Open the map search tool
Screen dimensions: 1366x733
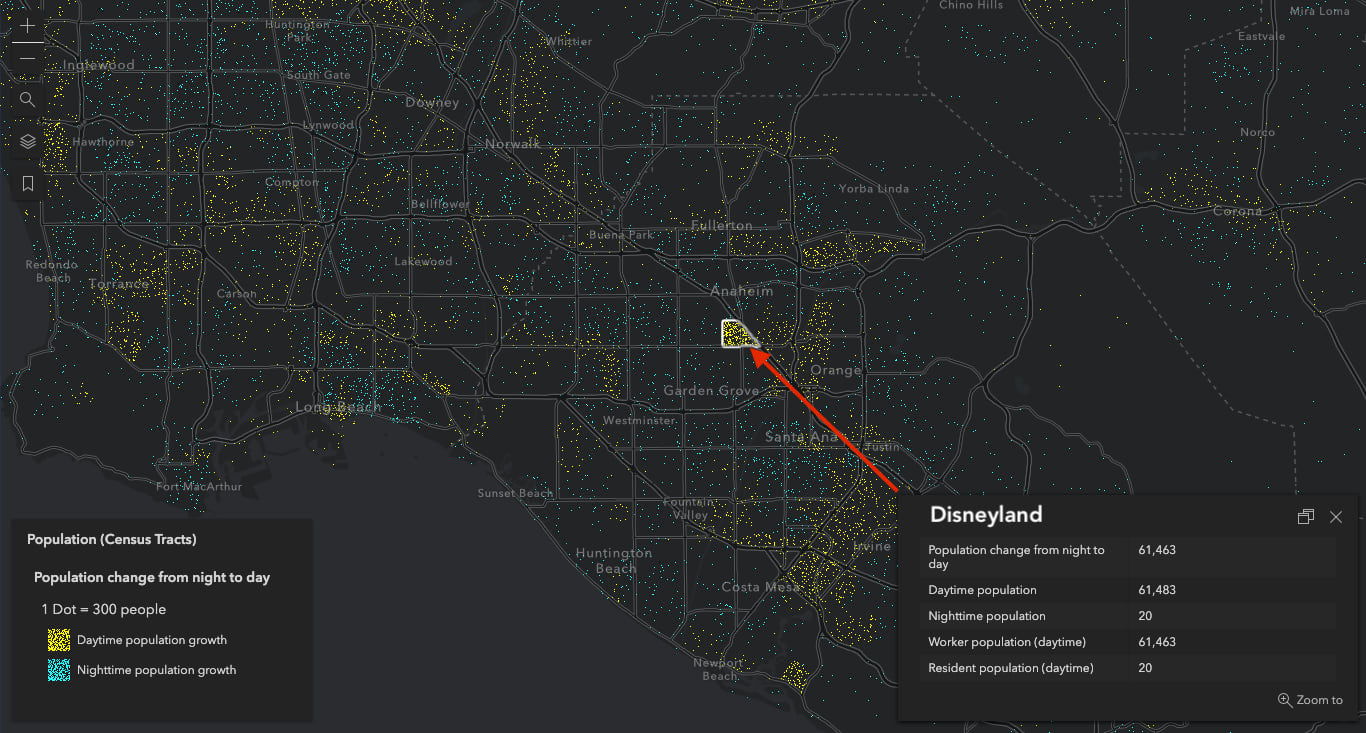pos(26,99)
